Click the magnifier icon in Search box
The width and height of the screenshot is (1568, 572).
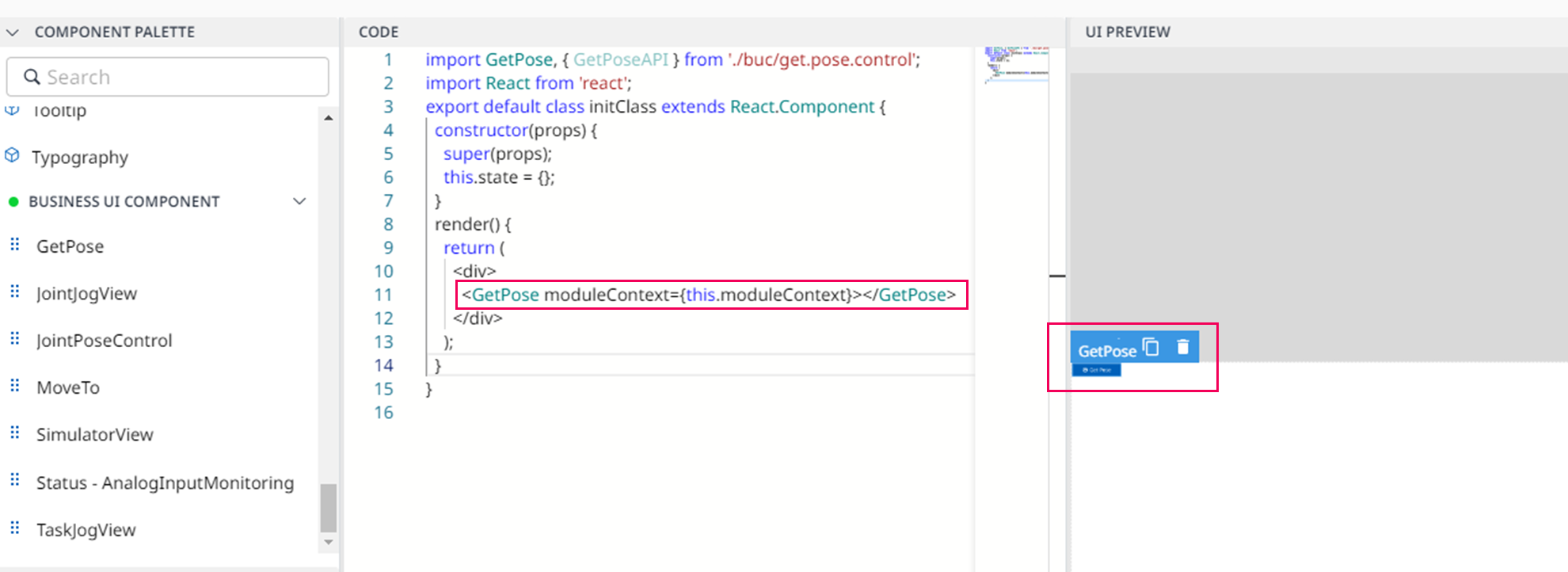[32, 77]
